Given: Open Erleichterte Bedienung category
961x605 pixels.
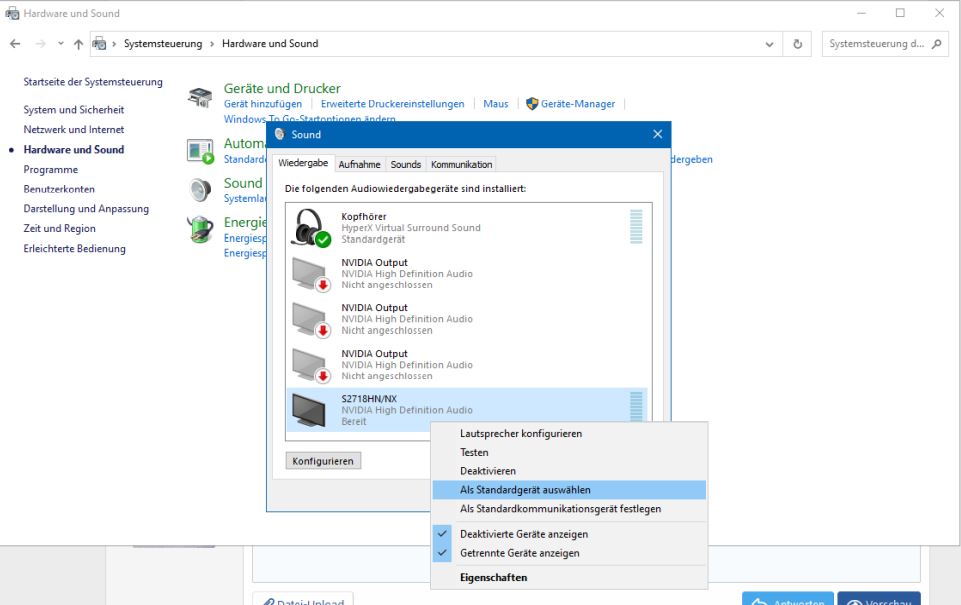Looking at the screenshot, I should click(74, 248).
